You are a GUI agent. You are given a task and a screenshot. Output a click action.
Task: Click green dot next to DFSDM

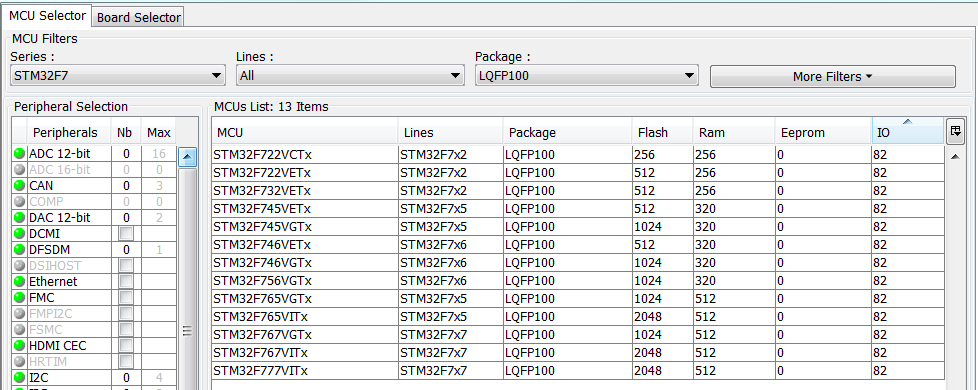[19, 250]
